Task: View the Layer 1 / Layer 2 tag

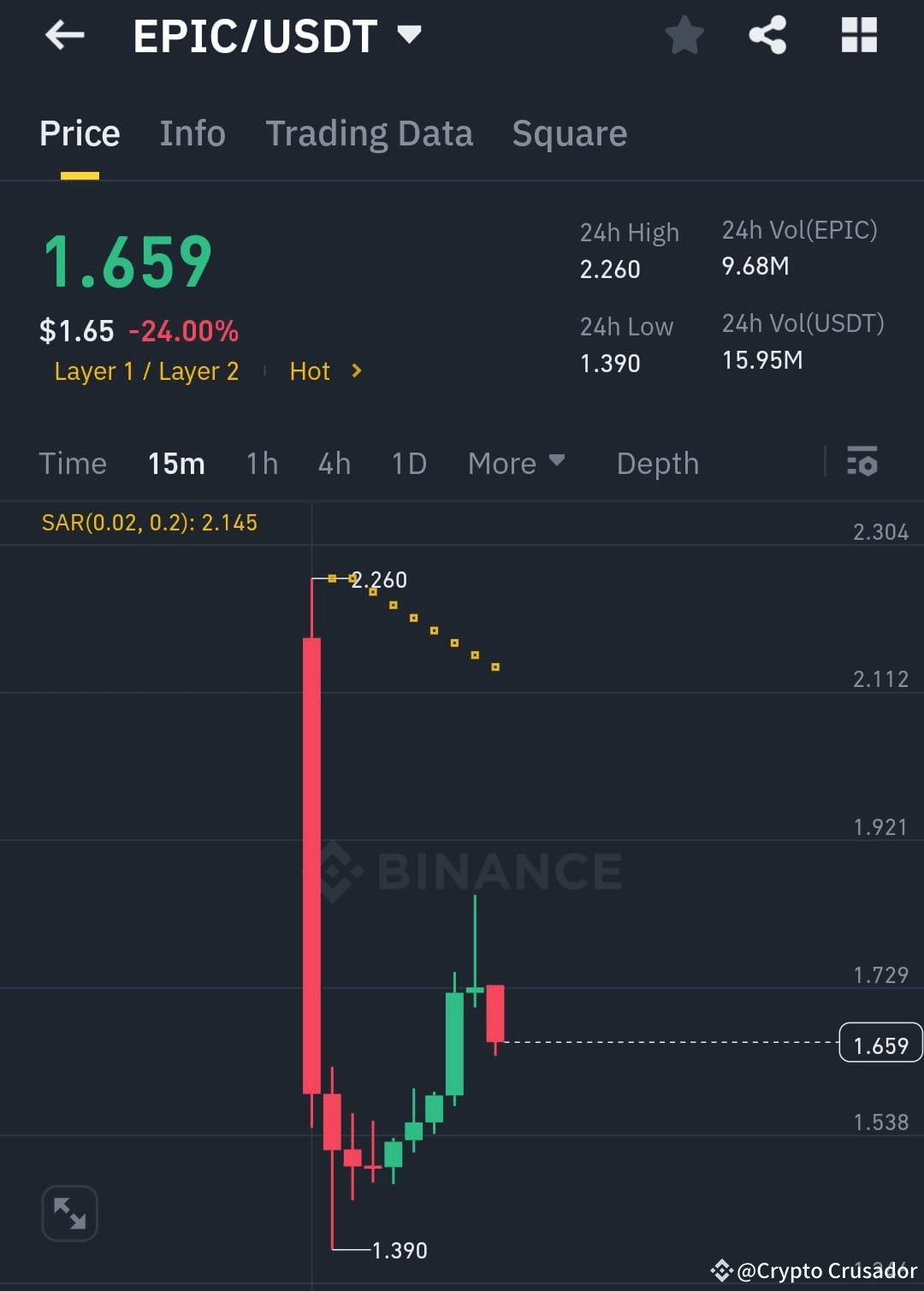Action: pyautogui.click(x=146, y=371)
